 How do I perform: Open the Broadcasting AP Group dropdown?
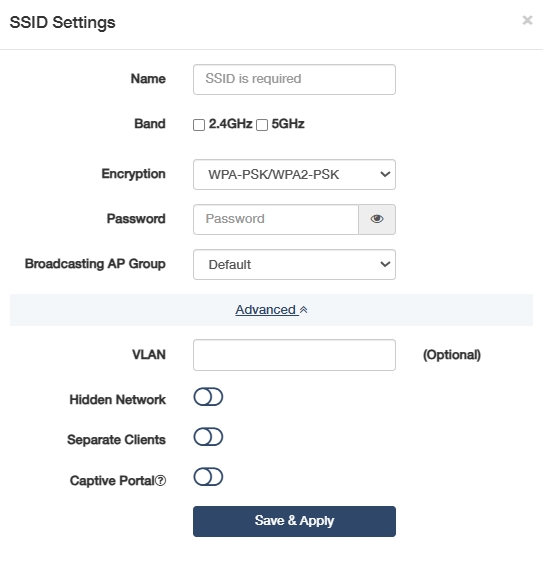(x=294, y=265)
